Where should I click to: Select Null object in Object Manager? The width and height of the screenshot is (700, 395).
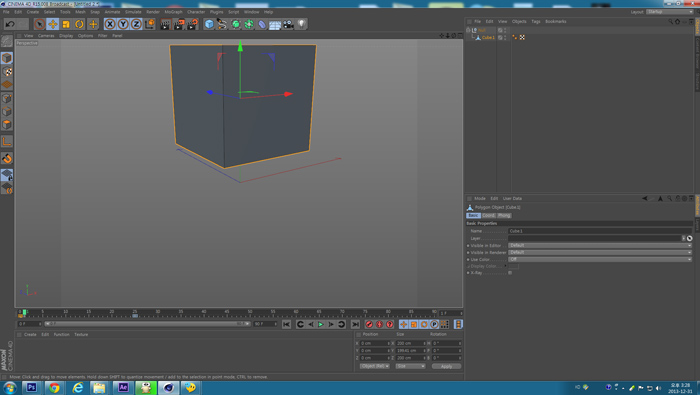click(481, 30)
